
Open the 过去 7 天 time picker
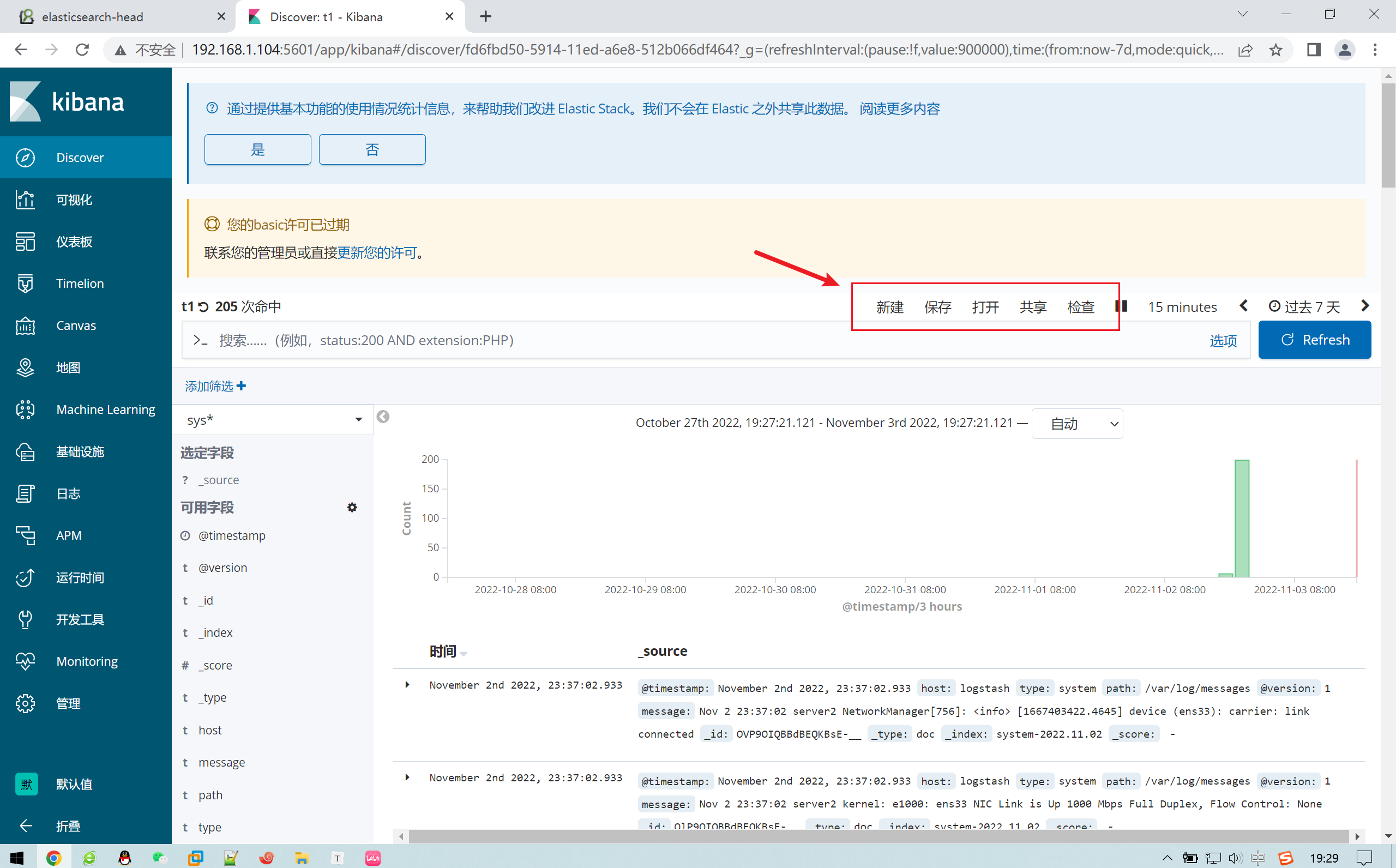(1304, 306)
